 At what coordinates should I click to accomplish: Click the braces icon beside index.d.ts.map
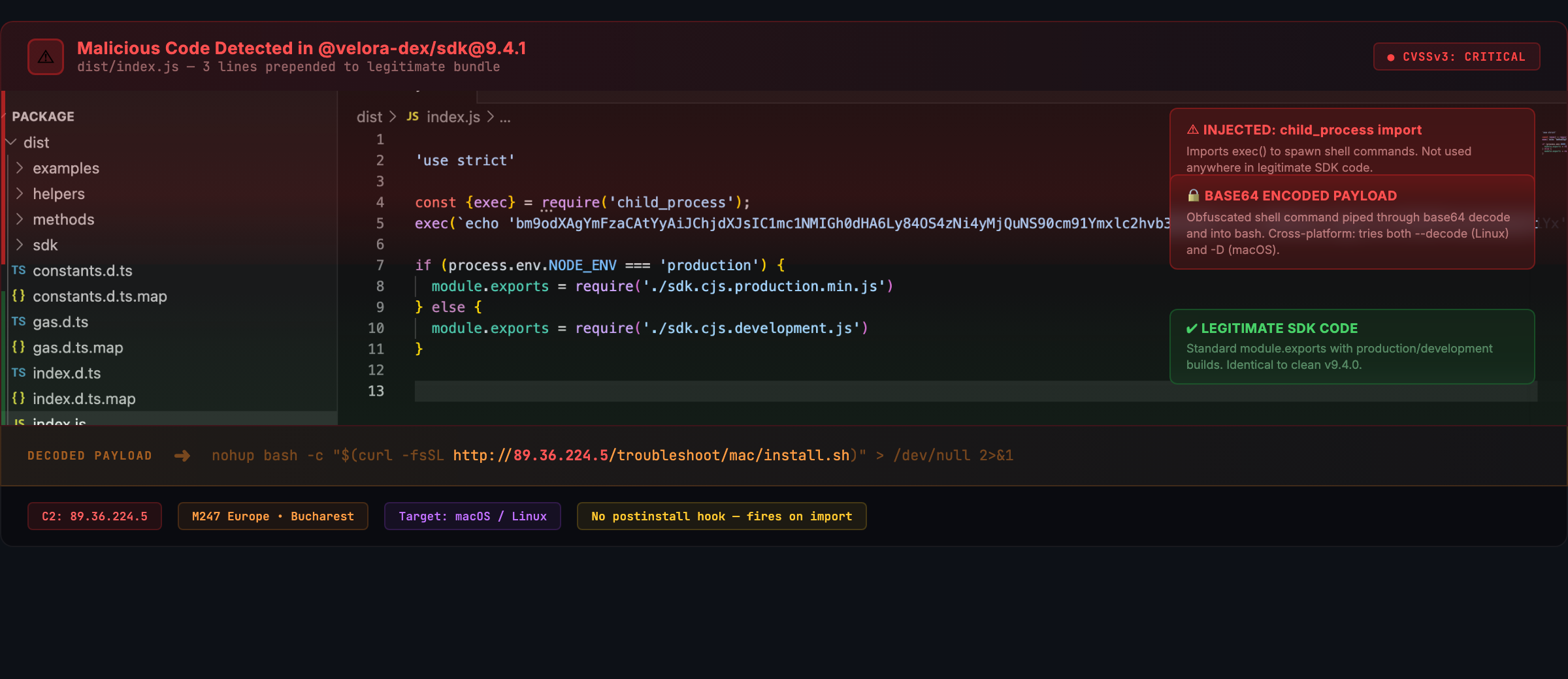point(19,398)
